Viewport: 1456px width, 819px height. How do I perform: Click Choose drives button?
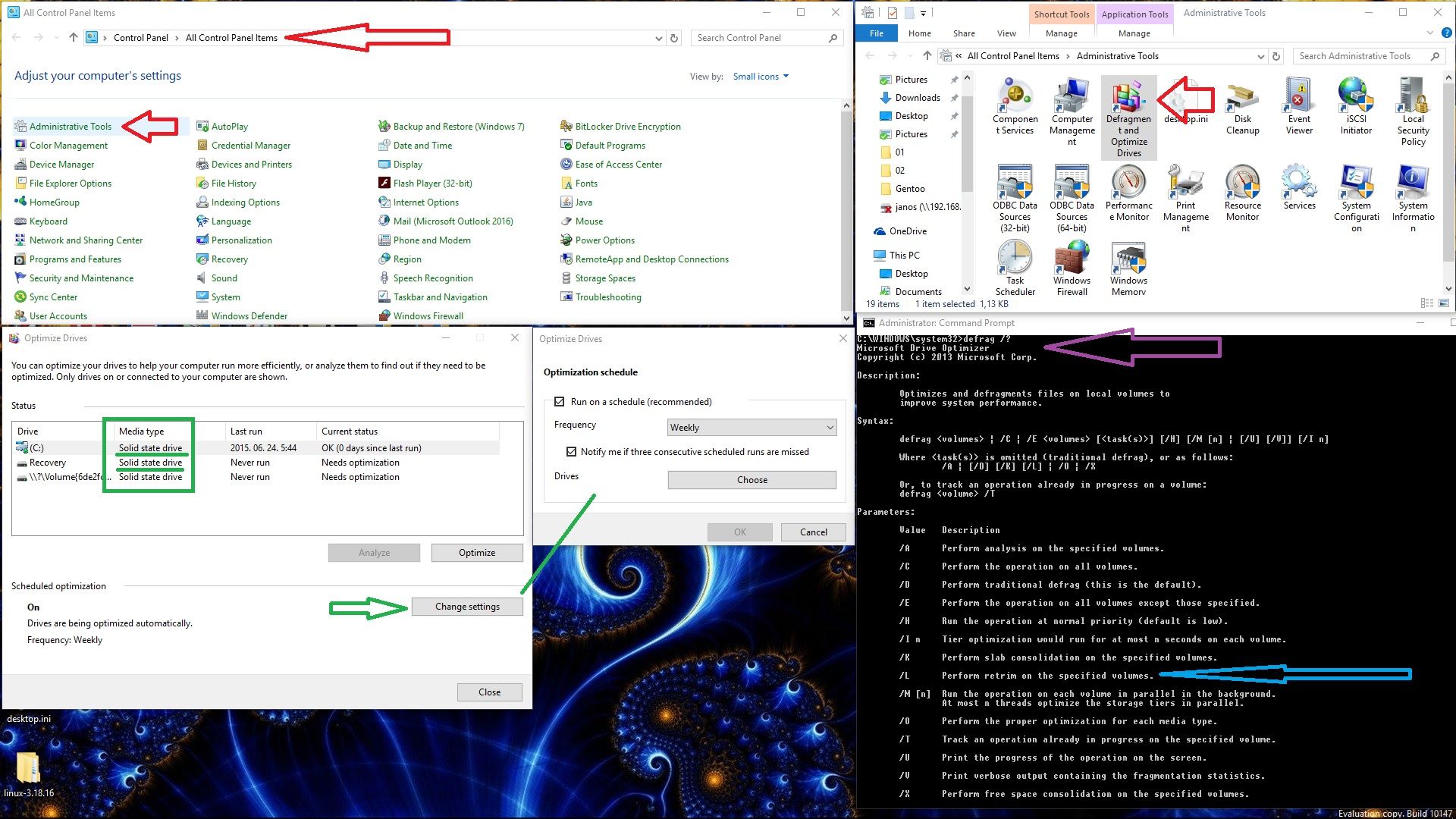(x=752, y=480)
